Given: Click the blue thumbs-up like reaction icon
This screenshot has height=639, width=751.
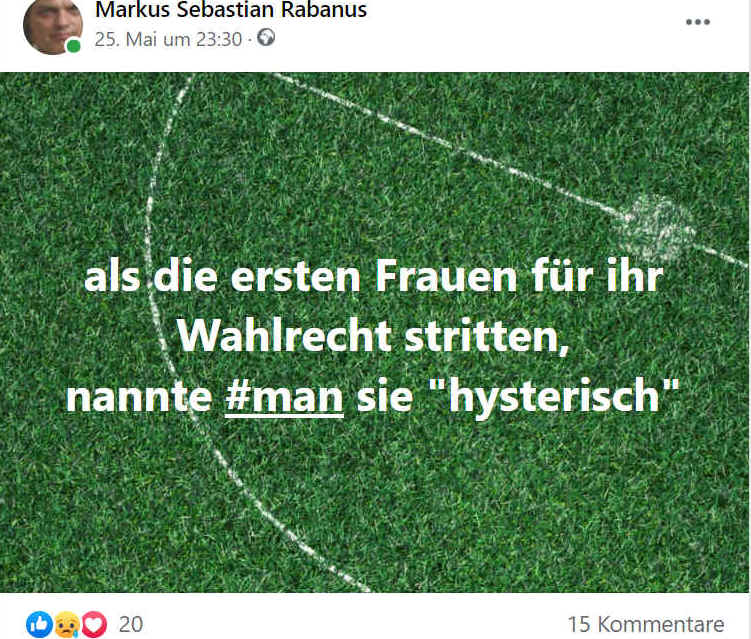Looking at the screenshot, I should tap(39, 624).
